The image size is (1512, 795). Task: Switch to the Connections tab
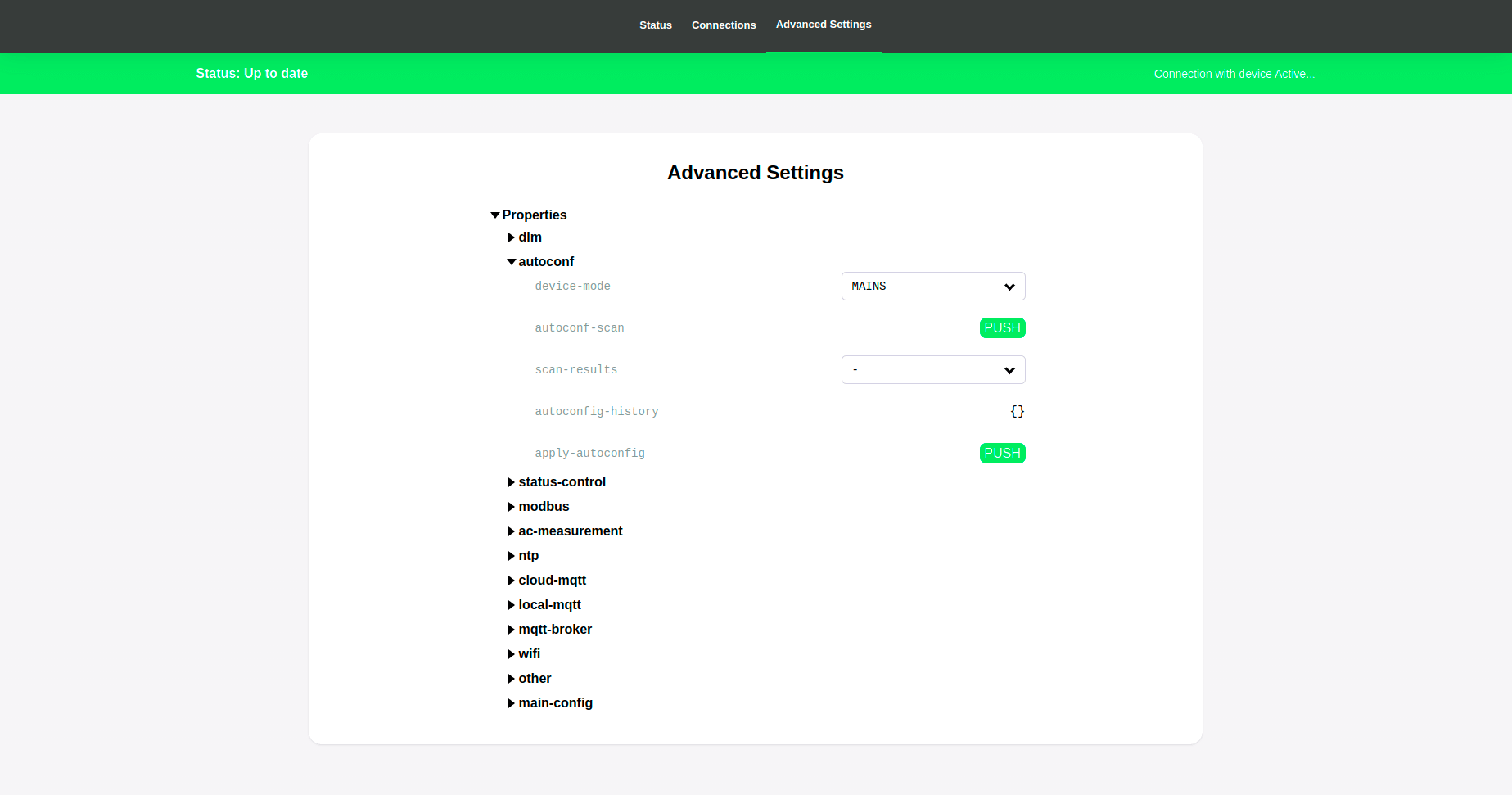724,25
